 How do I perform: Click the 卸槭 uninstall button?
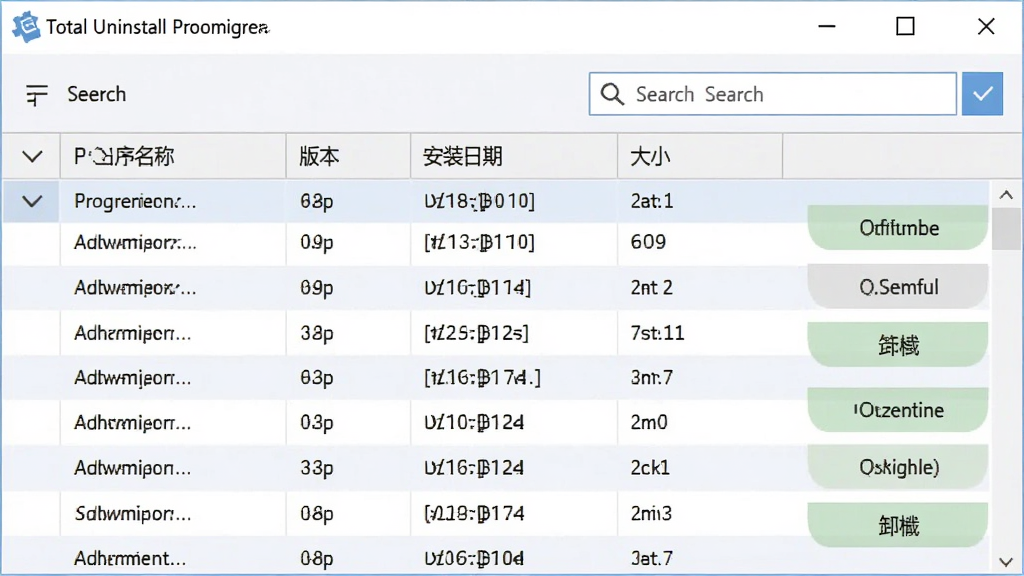(898, 525)
